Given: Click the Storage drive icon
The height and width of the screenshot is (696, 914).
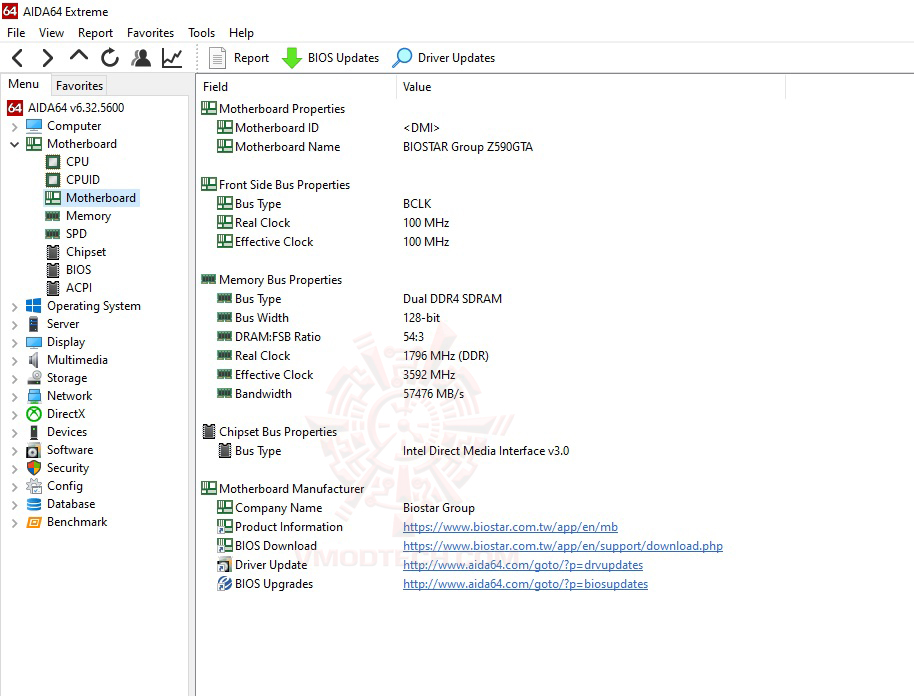Looking at the screenshot, I should pyautogui.click(x=34, y=378).
